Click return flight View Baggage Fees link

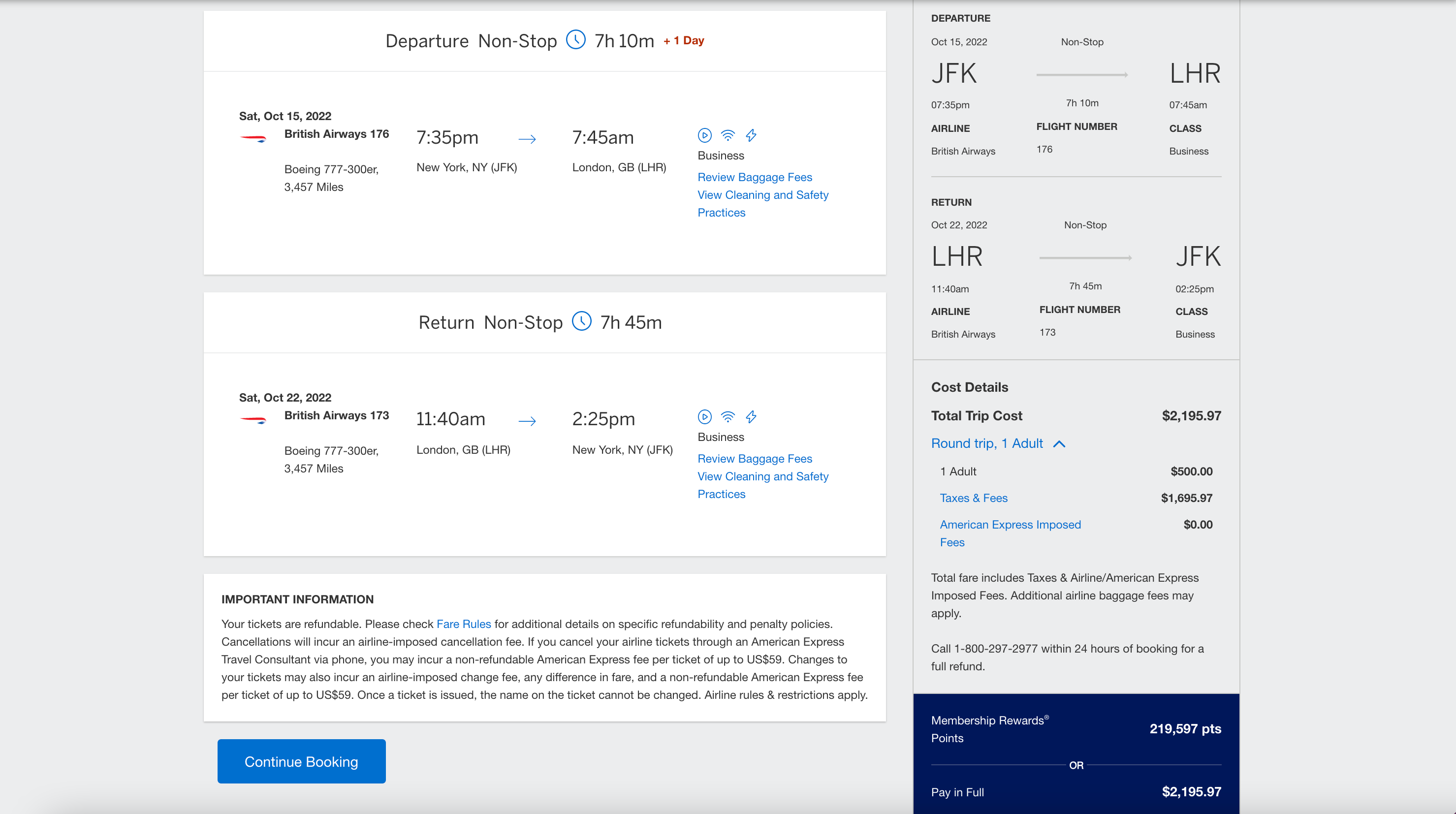tap(754, 459)
